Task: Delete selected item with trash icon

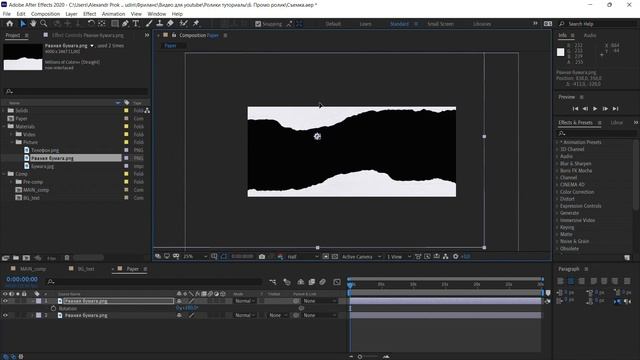Action: click(67, 258)
